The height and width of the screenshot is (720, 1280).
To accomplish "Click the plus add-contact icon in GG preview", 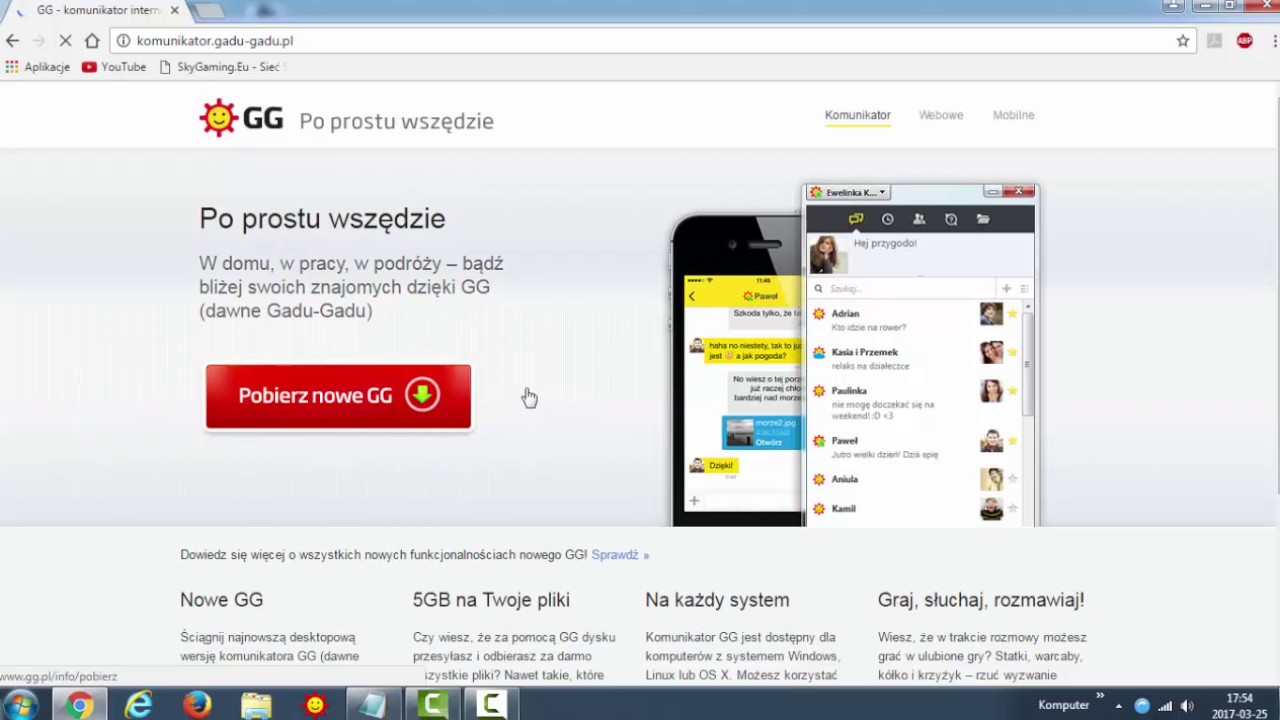I will click(1007, 289).
